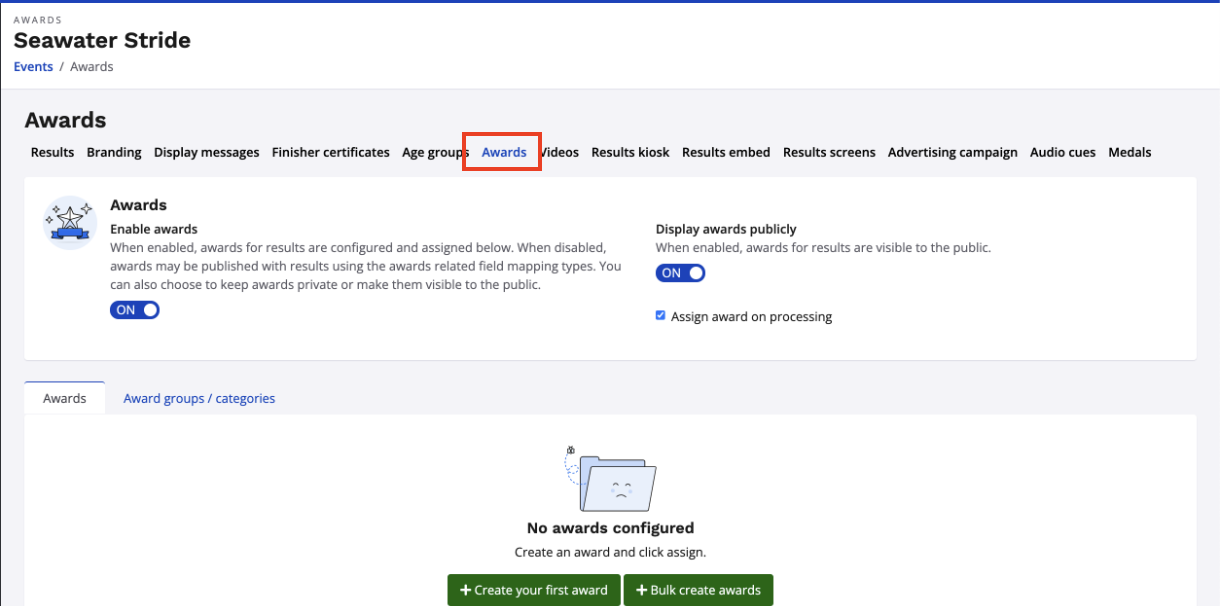Uncheck Assign award on processing checkbox

[x=660, y=316]
